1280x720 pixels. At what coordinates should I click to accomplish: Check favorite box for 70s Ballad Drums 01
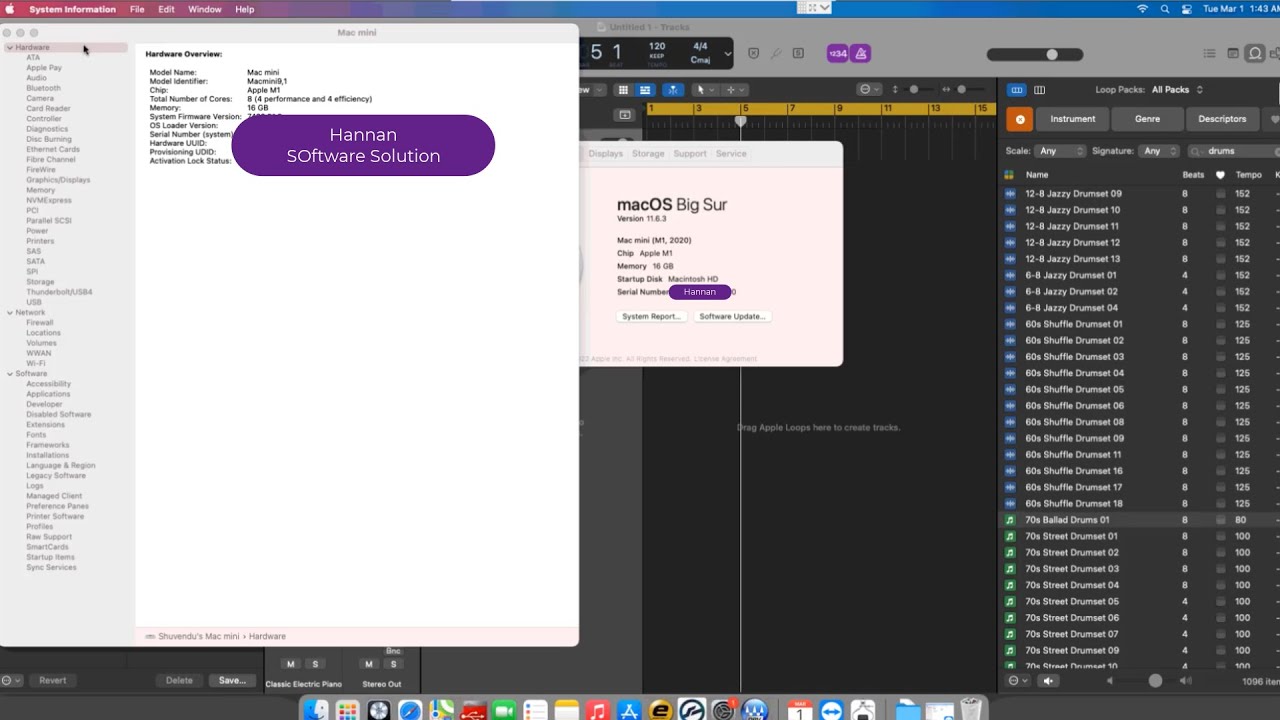[x=1220, y=520]
